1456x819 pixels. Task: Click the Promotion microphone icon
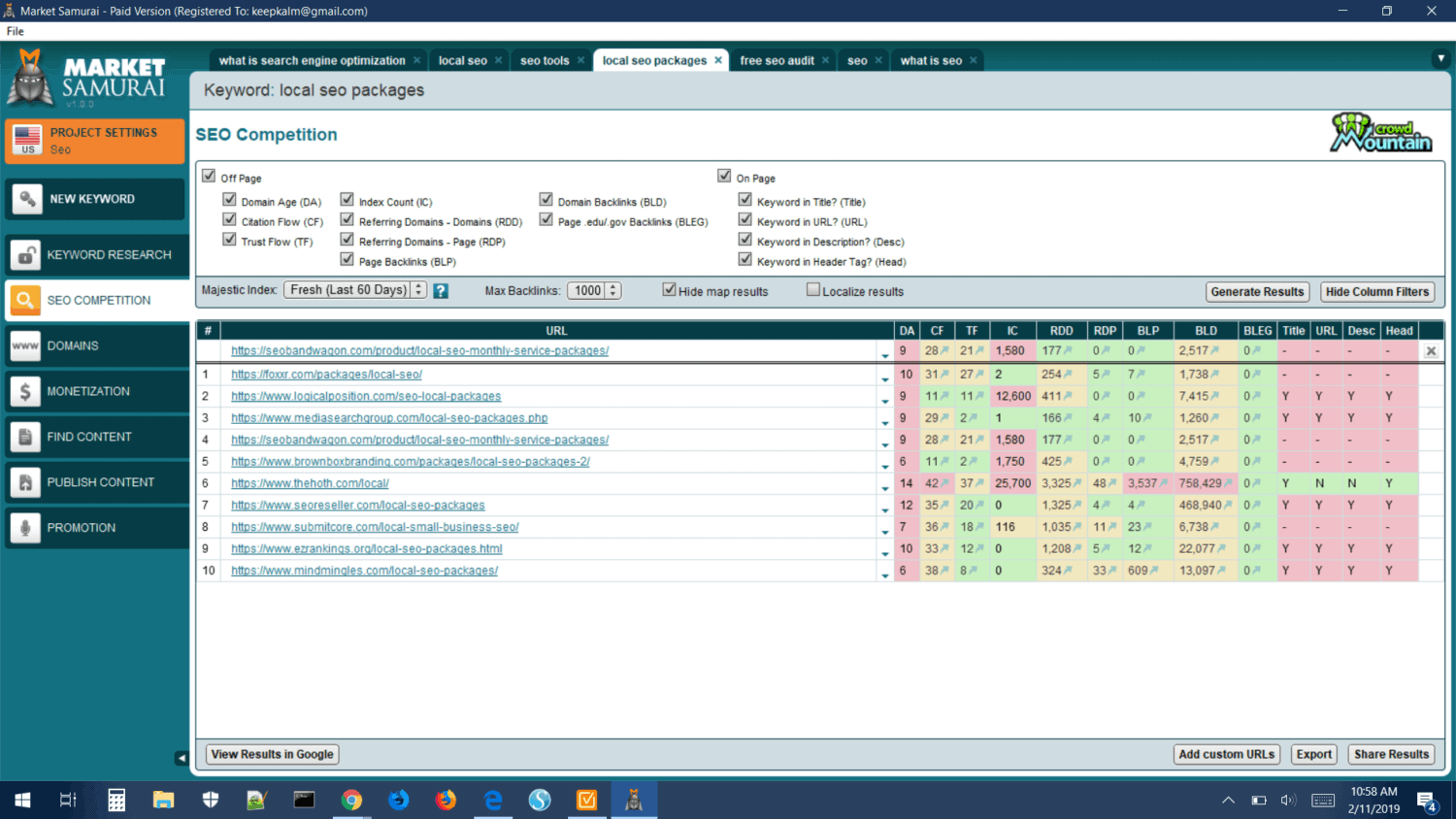point(25,529)
